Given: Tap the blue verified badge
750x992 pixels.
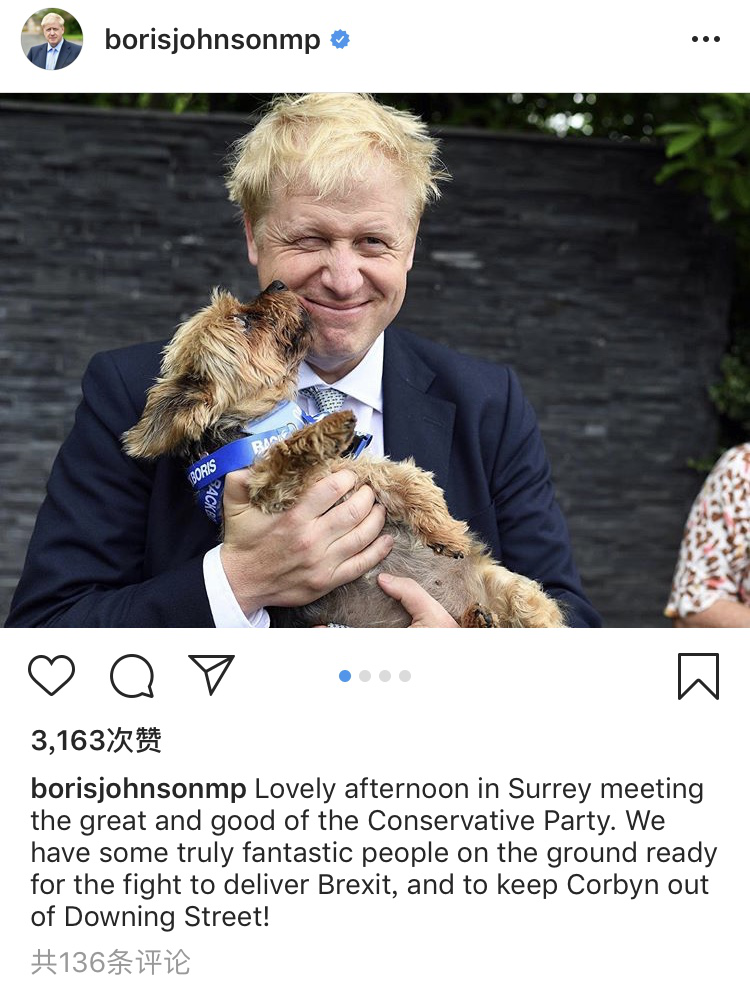Looking at the screenshot, I should 340,39.
